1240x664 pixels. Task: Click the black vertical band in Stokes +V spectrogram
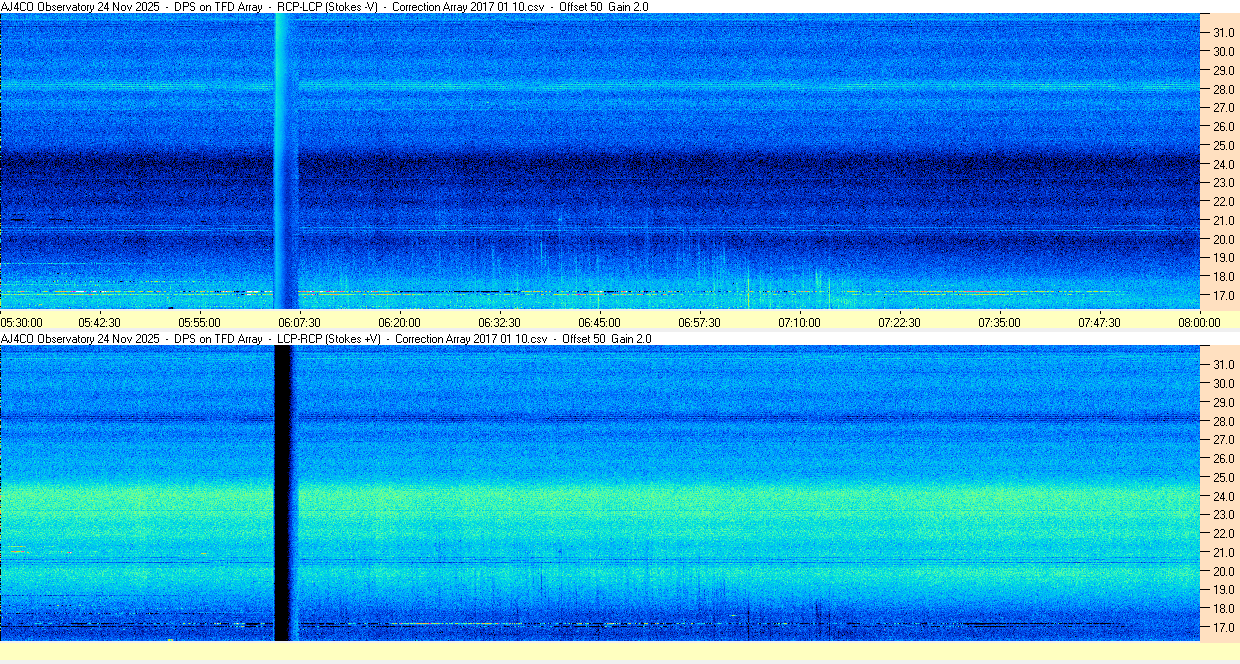pyautogui.click(x=282, y=493)
